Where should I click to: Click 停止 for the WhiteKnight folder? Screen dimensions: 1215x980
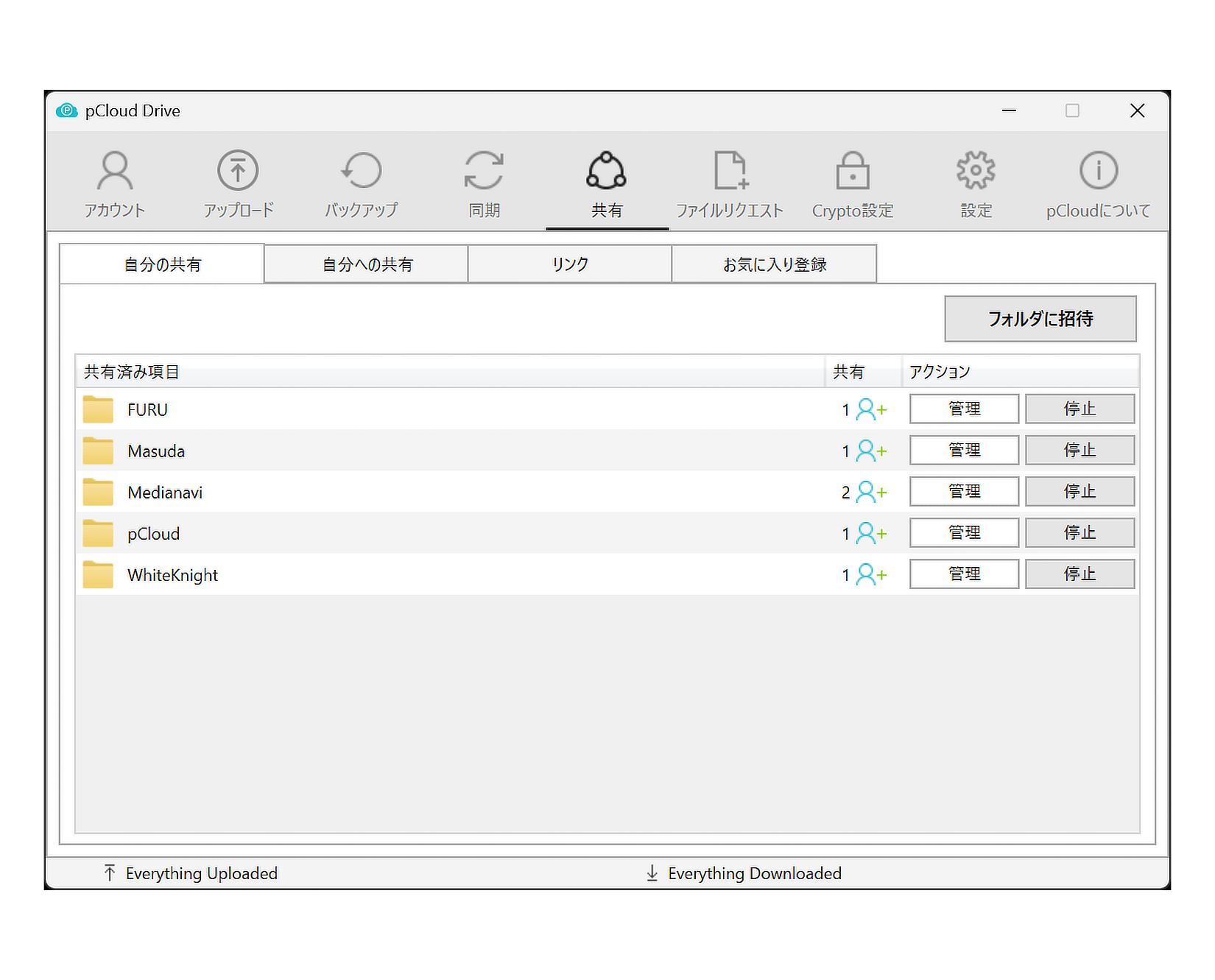(1080, 574)
